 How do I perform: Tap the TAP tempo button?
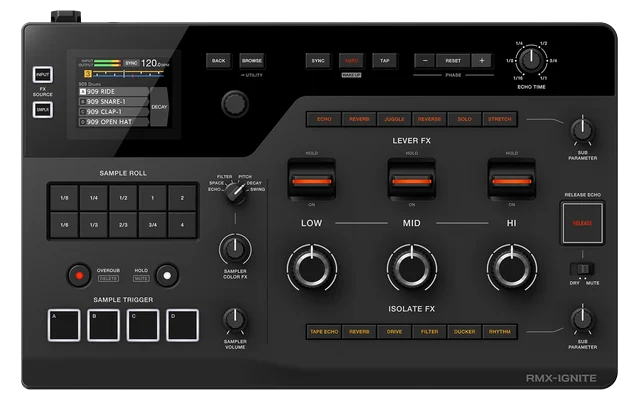click(384, 61)
